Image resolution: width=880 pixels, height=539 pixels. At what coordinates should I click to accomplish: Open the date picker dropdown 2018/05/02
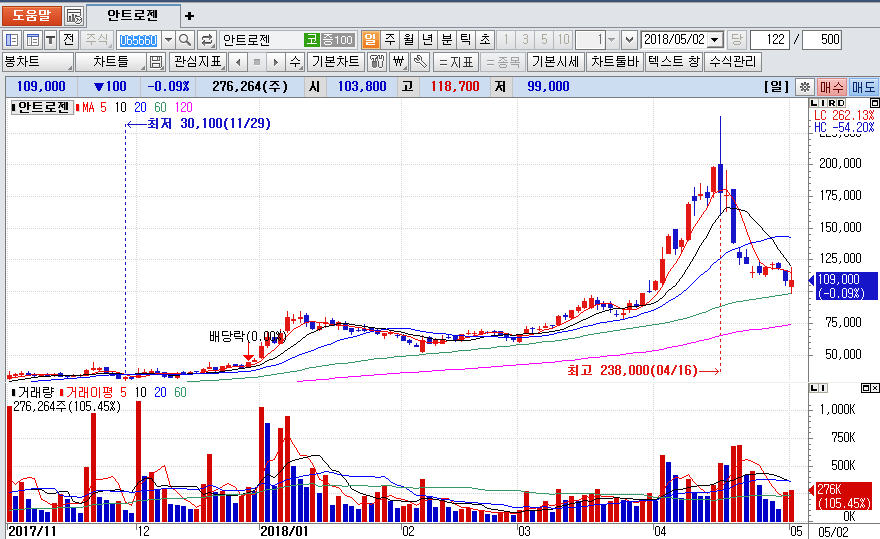click(714, 40)
